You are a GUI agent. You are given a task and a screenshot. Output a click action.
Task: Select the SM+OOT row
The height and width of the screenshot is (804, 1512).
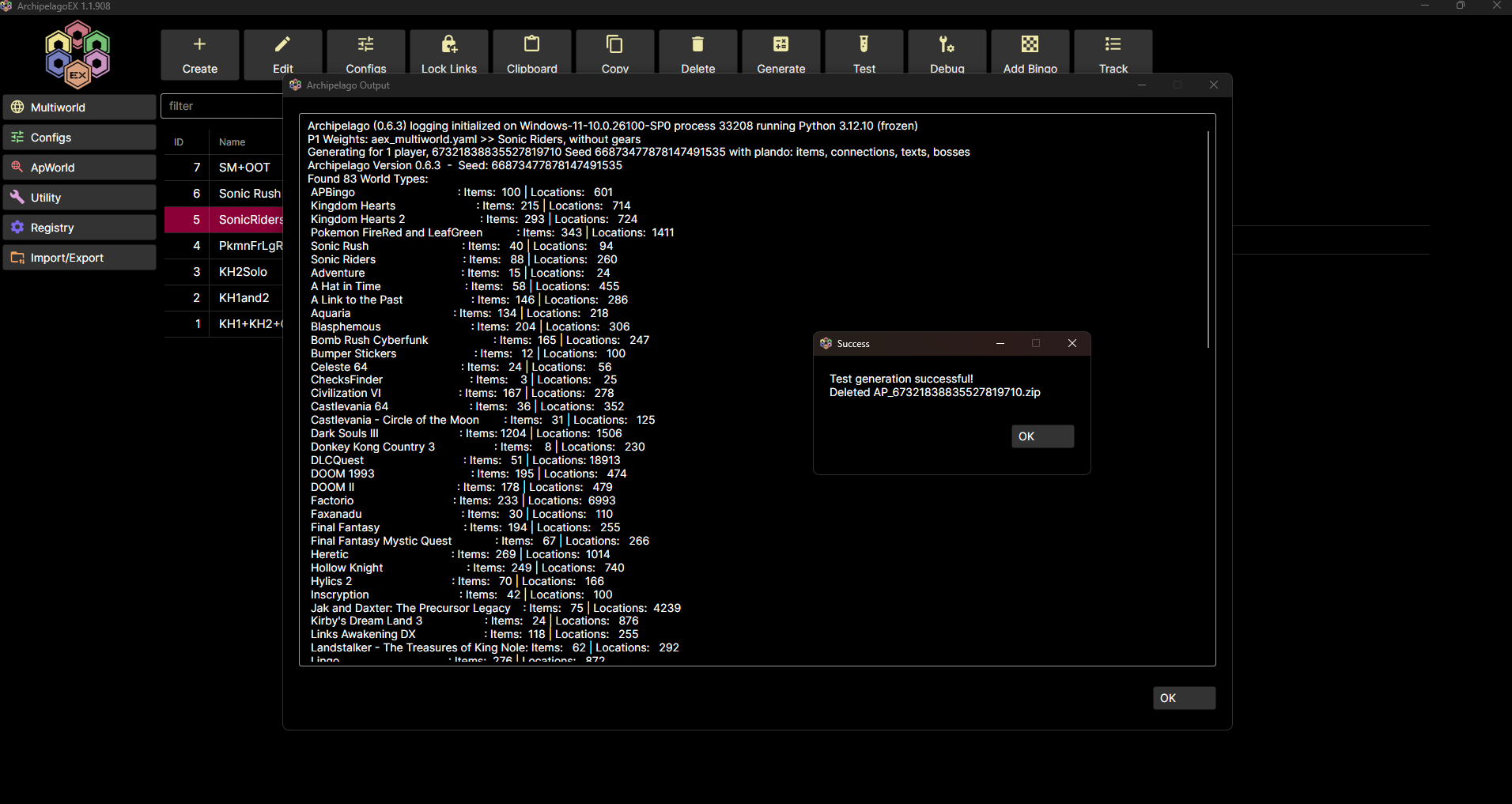224,168
